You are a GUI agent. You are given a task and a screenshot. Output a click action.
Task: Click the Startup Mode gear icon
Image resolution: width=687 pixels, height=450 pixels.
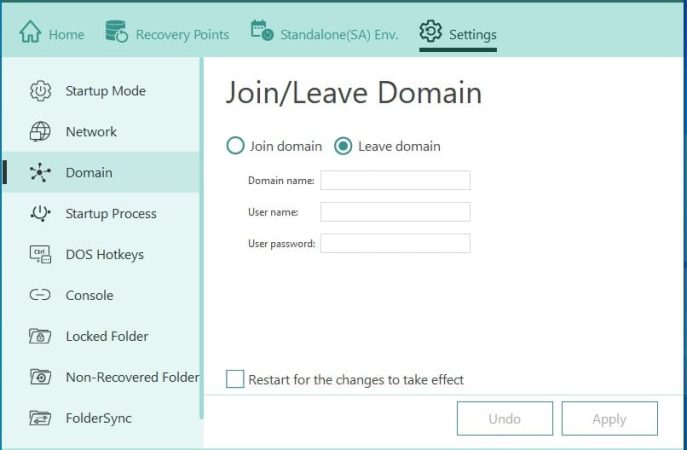(40, 91)
